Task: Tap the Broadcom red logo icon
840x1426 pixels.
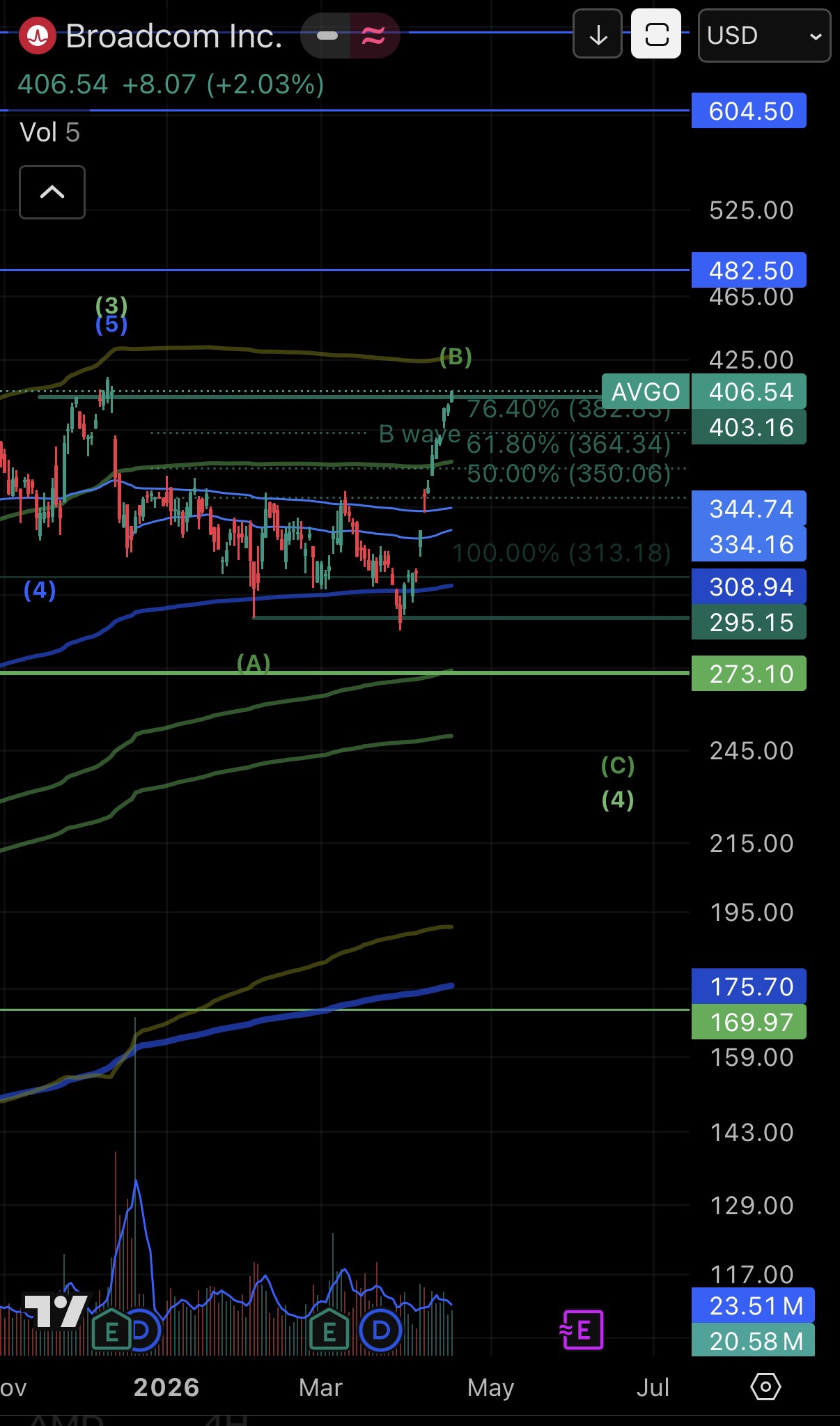Action: (x=37, y=36)
